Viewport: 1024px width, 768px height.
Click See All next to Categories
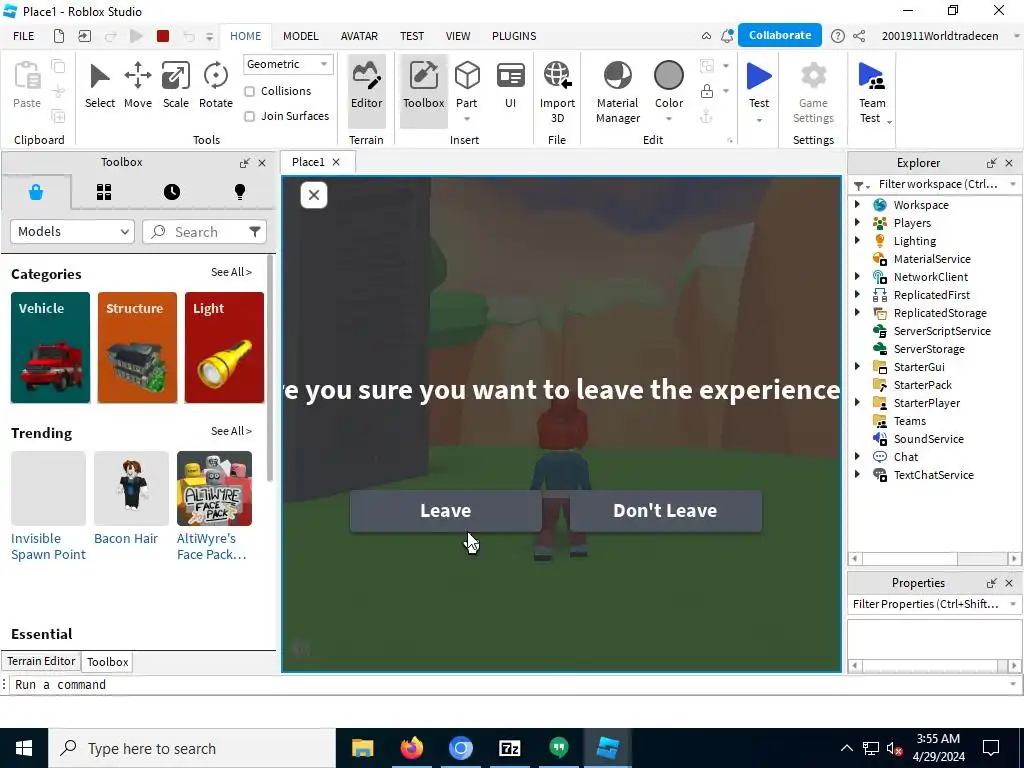[231, 272]
